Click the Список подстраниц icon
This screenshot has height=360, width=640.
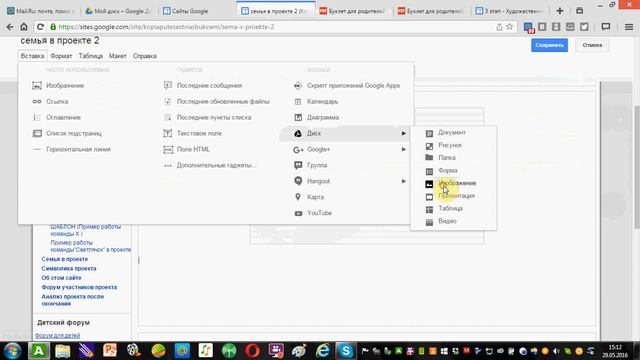click(37, 133)
